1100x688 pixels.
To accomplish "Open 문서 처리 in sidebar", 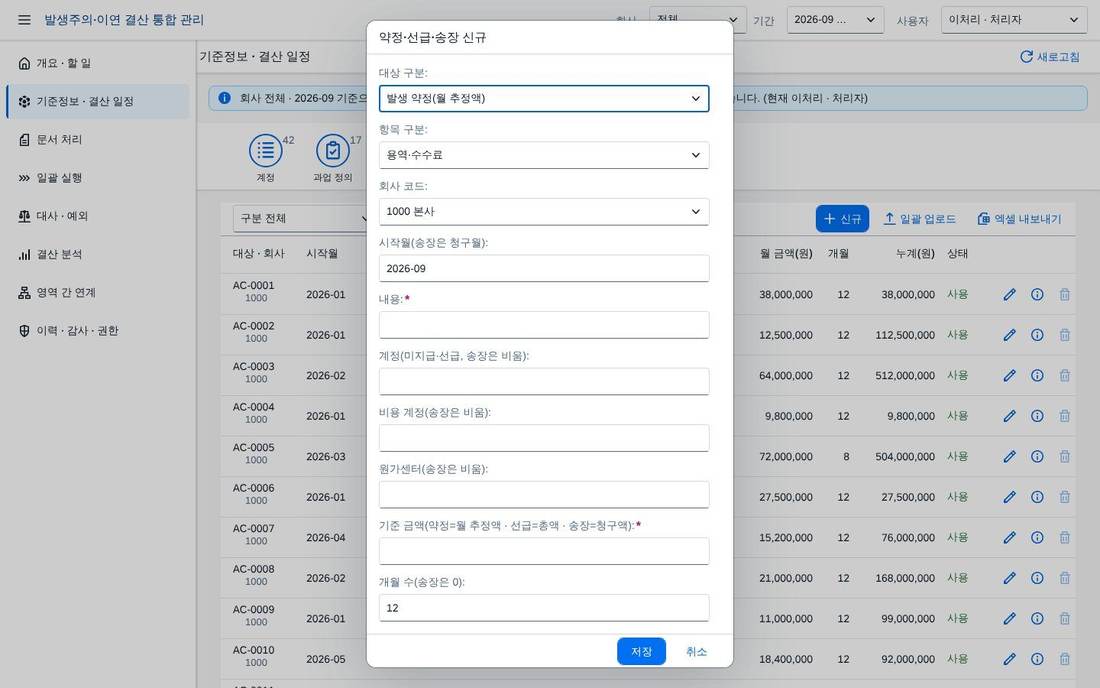I will coord(98,140).
